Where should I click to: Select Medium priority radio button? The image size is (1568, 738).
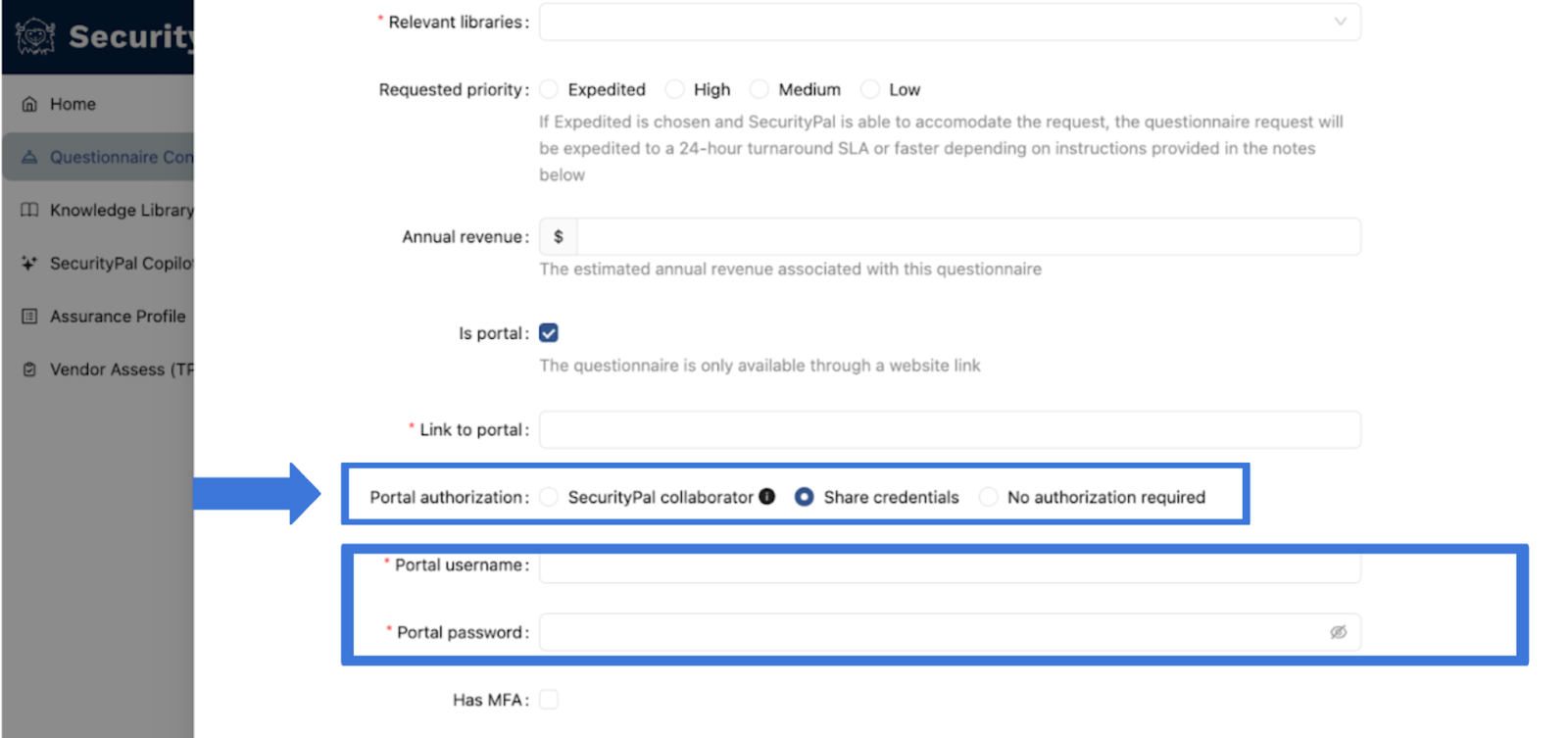pyautogui.click(x=759, y=89)
